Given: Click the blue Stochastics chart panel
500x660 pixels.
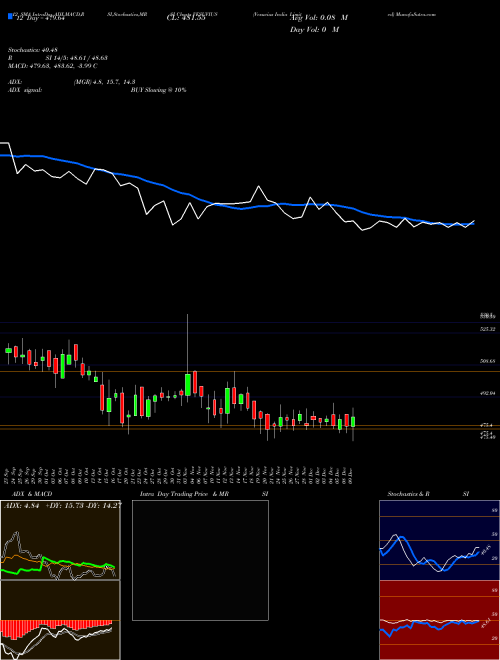Looking at the screenshot, I should 439,540.
